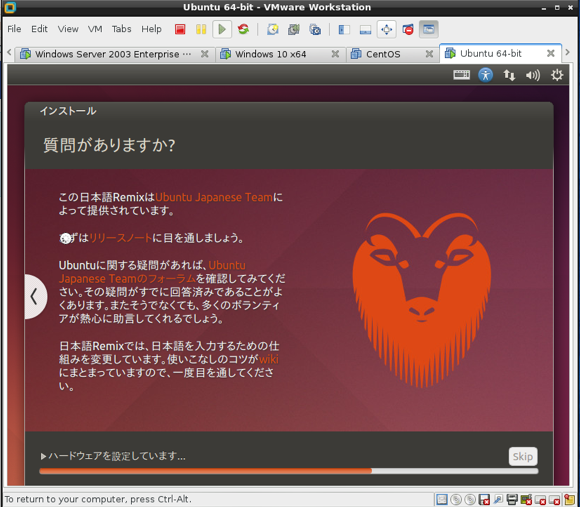The width and height of the screenshot is (580, 507).
Task: Close the Windows Server 2003 Enterprise tab
Action: coord(204,54)
